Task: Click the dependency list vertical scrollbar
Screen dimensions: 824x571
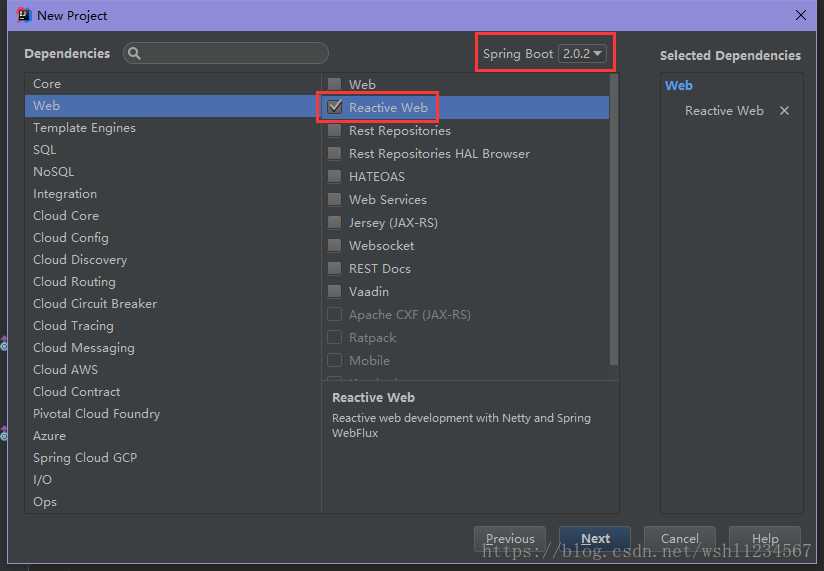Action: pos(613,220)
